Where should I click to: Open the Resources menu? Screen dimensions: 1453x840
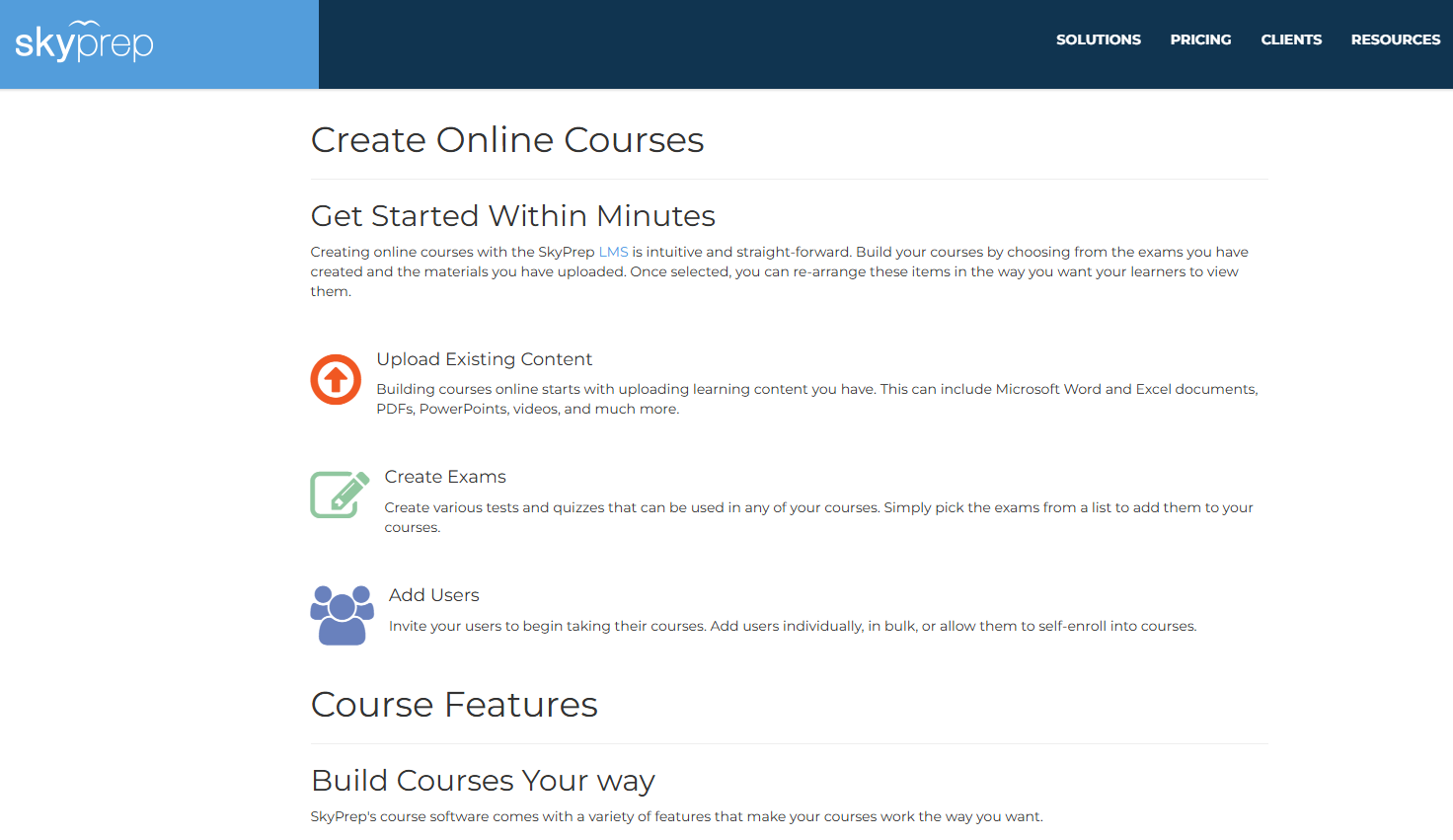(1396, 39)
